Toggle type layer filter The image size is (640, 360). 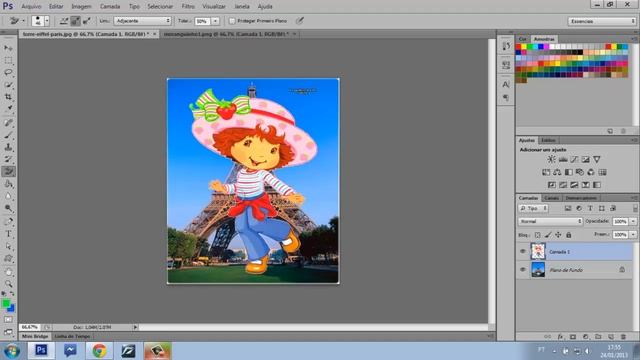point(590,208)
